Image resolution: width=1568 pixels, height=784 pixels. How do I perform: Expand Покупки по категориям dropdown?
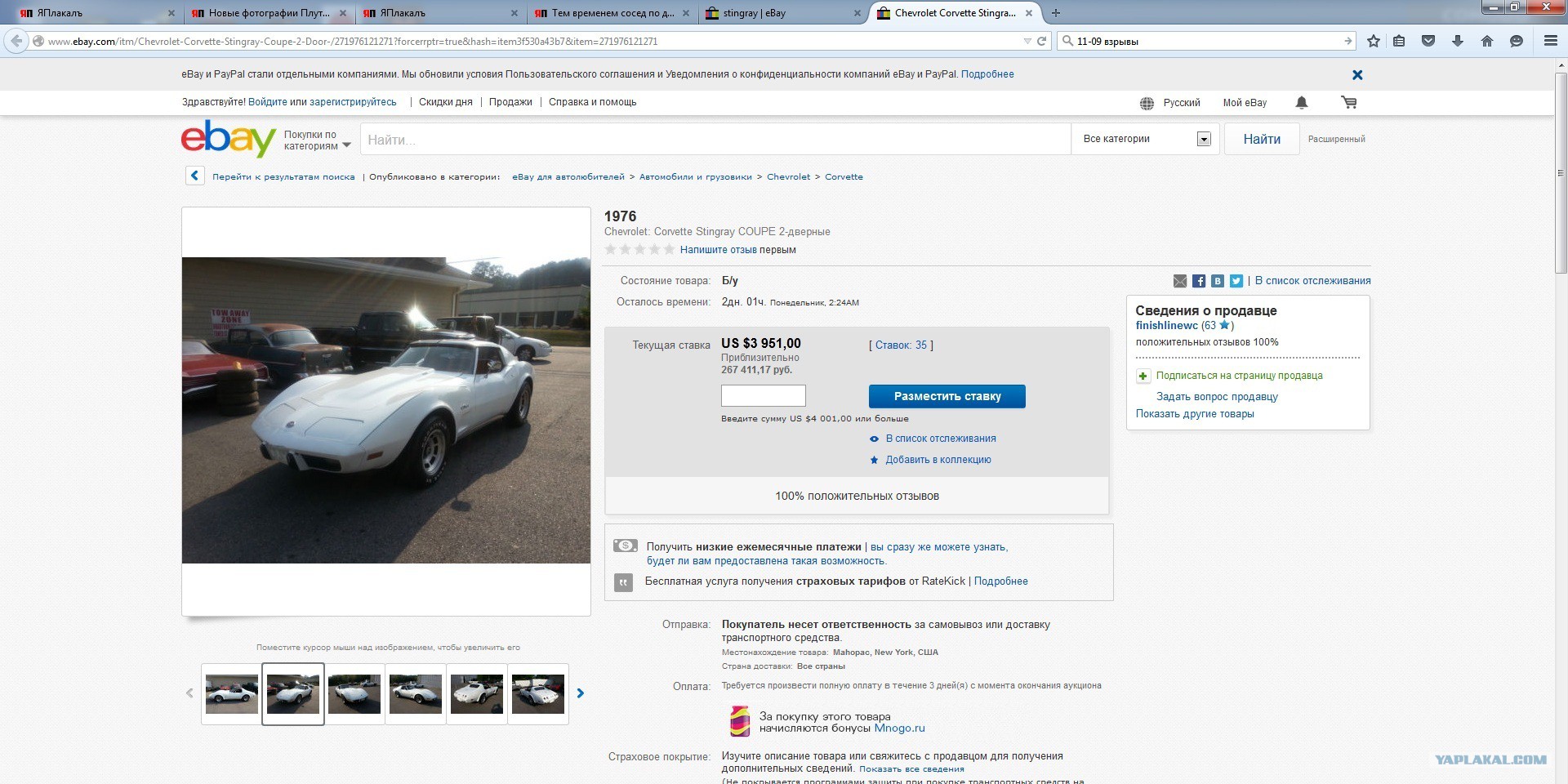coord(317,140)
